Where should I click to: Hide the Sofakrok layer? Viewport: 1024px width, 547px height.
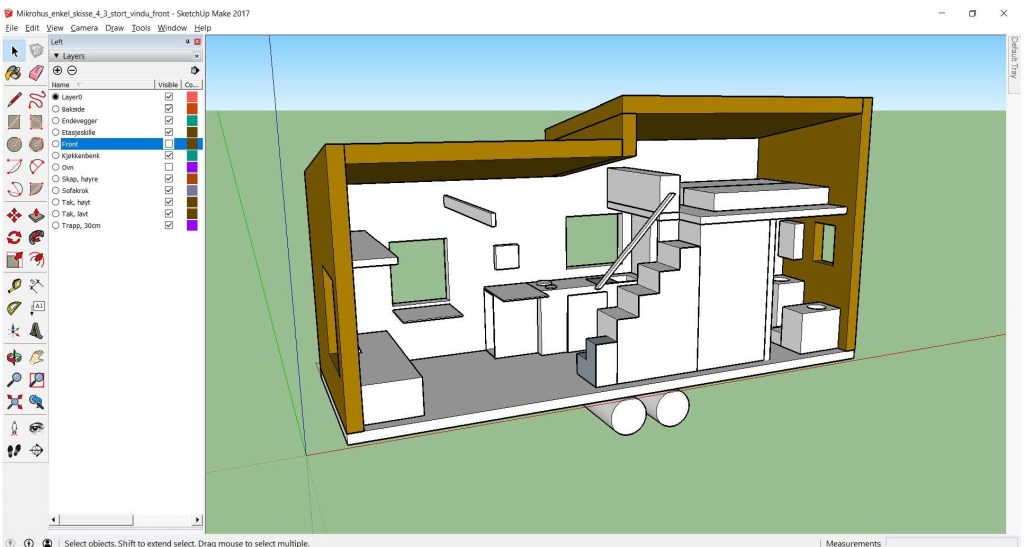169,190
